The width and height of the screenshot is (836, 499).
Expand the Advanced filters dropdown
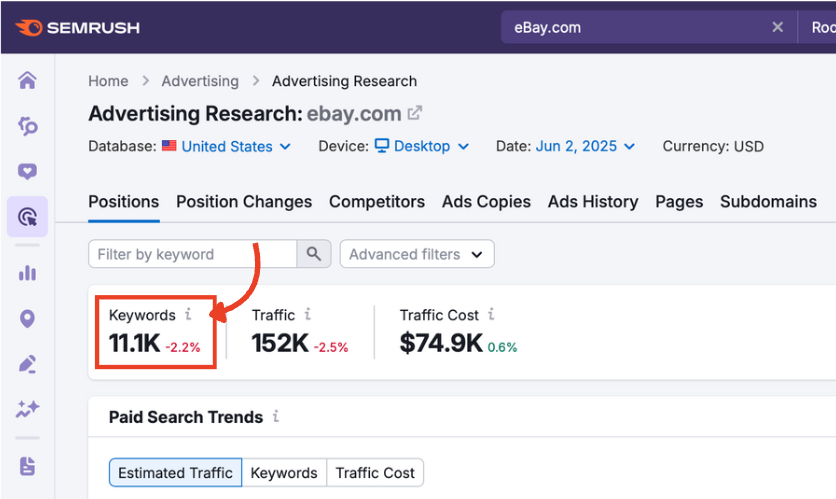417,254
